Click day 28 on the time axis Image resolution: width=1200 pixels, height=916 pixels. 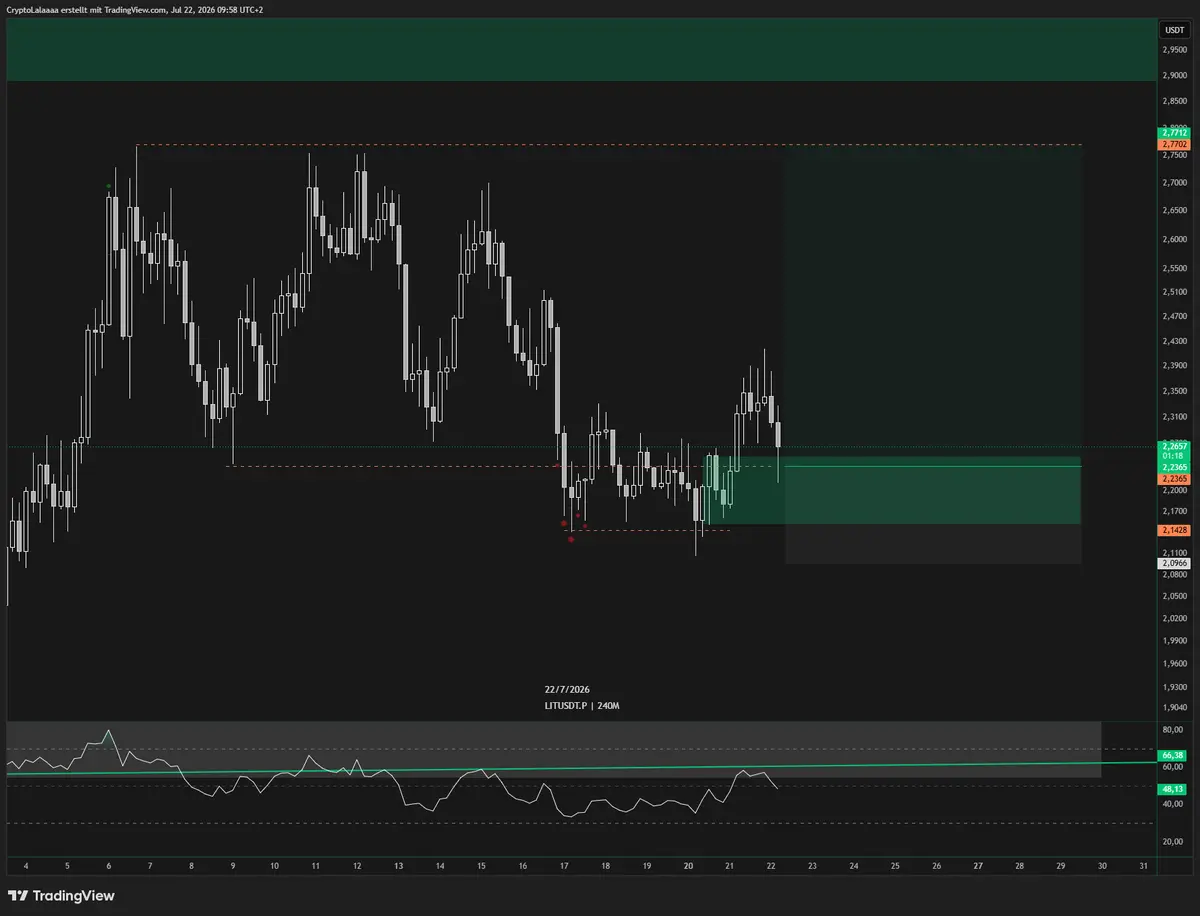click(x=1019, y=866)
